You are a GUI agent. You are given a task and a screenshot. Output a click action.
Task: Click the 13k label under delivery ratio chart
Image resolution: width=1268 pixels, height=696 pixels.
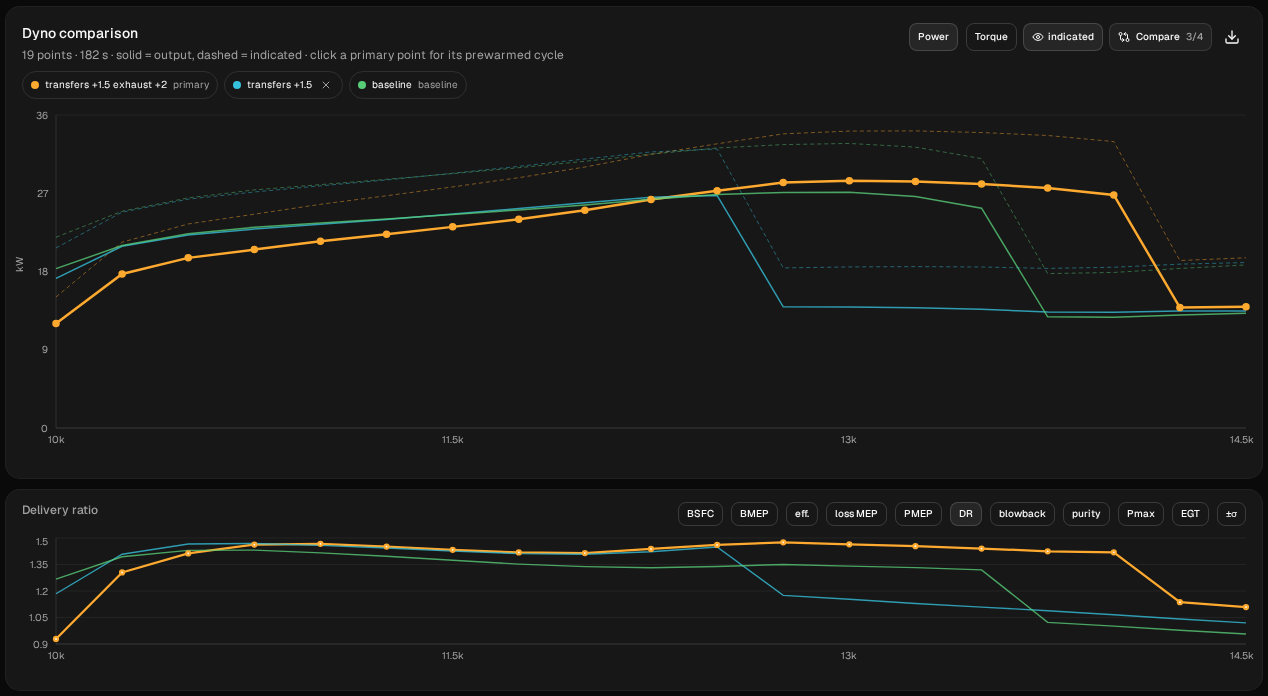click(849, 656)
